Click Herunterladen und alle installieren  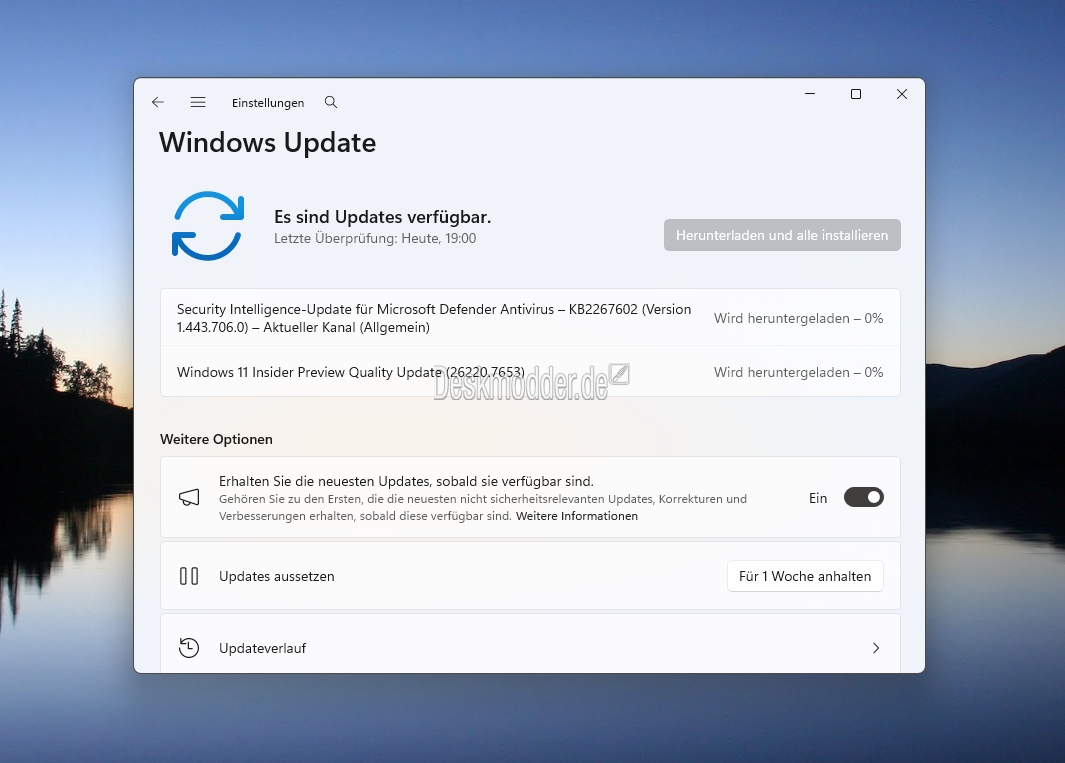(x=782, y=235)
